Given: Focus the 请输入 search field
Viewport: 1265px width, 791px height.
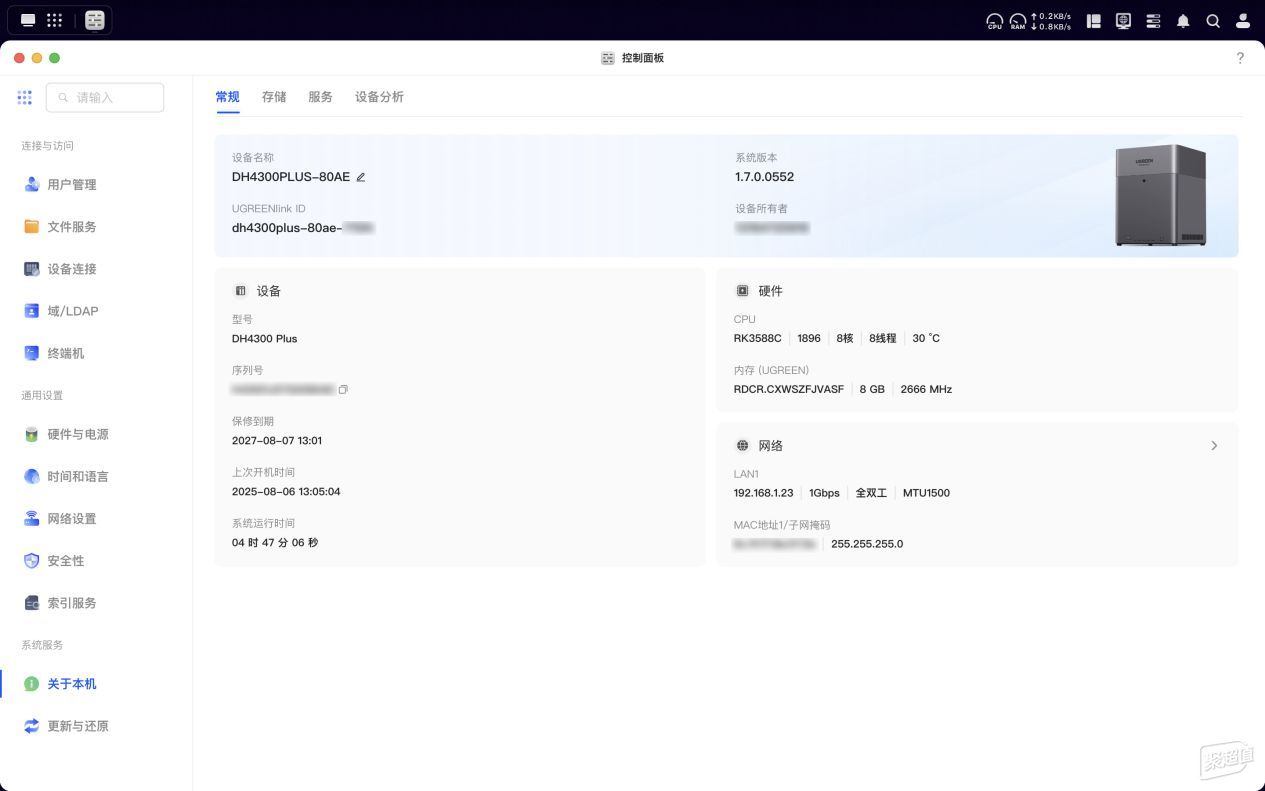Looking at the screenshot, I should tap(105, 97).
